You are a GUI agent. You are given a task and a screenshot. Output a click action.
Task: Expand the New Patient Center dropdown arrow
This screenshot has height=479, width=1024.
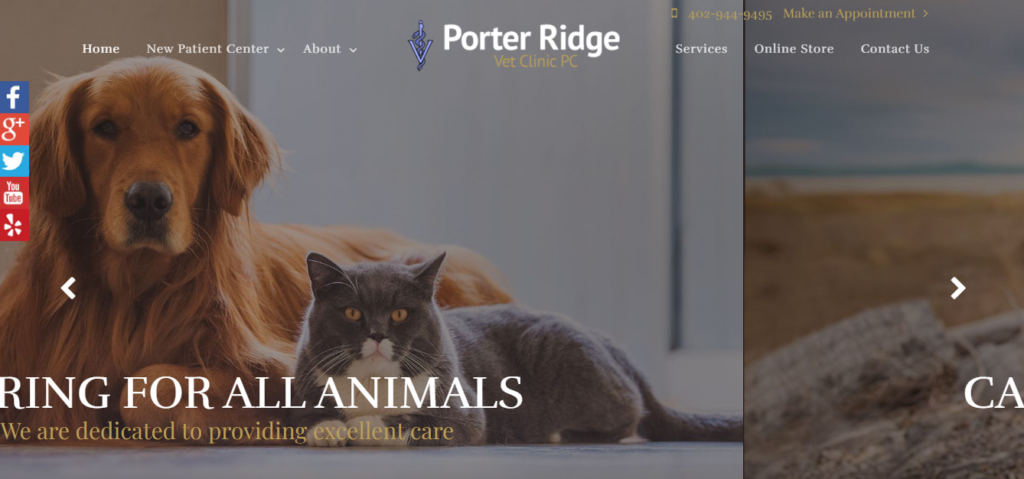(280, 50)
